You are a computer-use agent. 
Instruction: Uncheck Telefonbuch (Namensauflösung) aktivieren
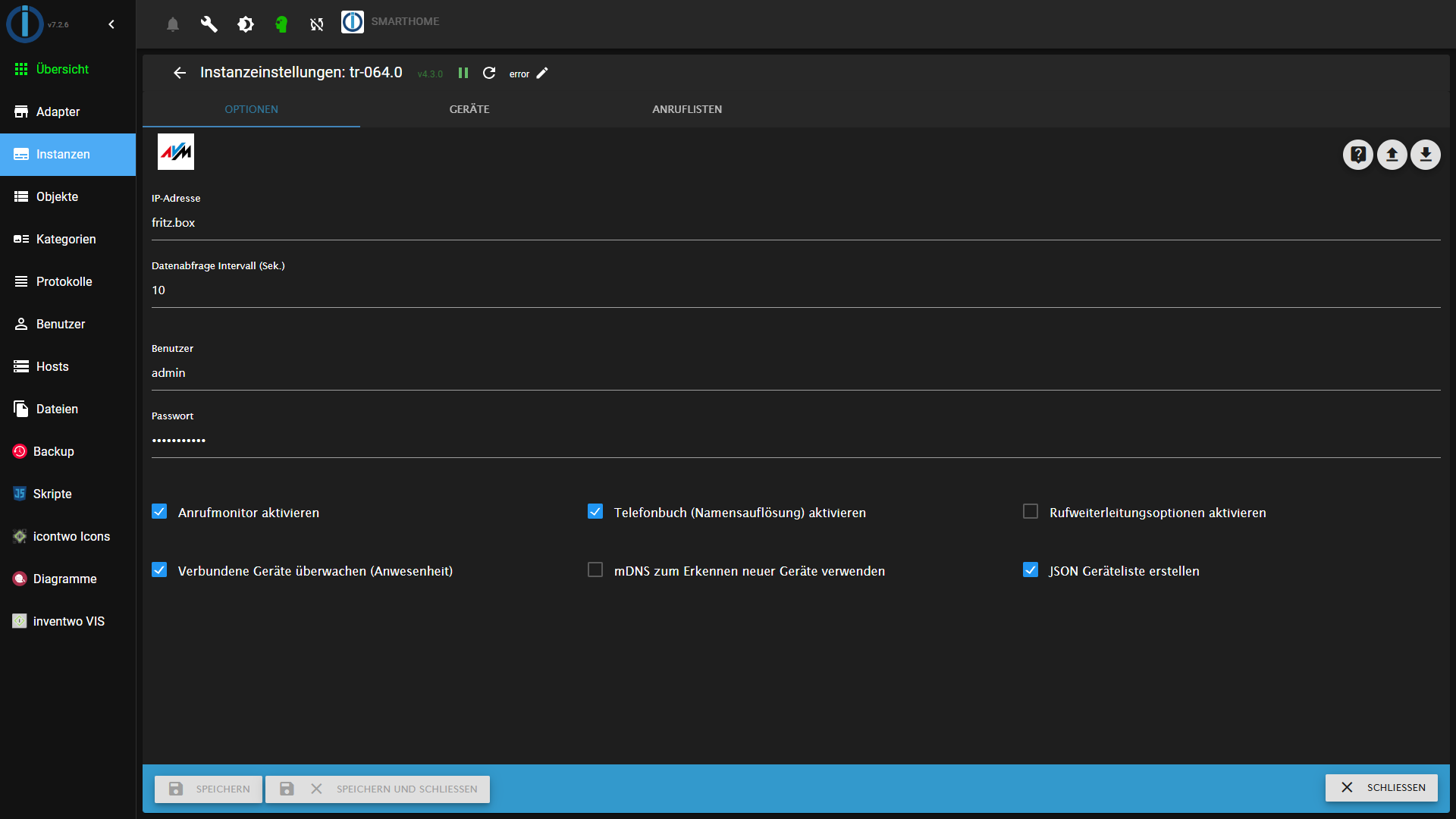[x=595, y=512]
